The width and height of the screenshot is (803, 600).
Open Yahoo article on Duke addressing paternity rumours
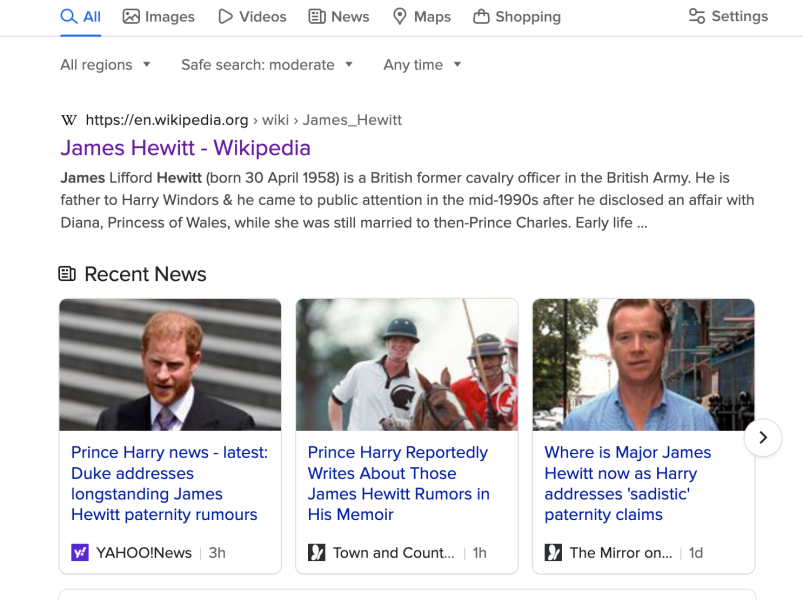[x=169, y=483]
